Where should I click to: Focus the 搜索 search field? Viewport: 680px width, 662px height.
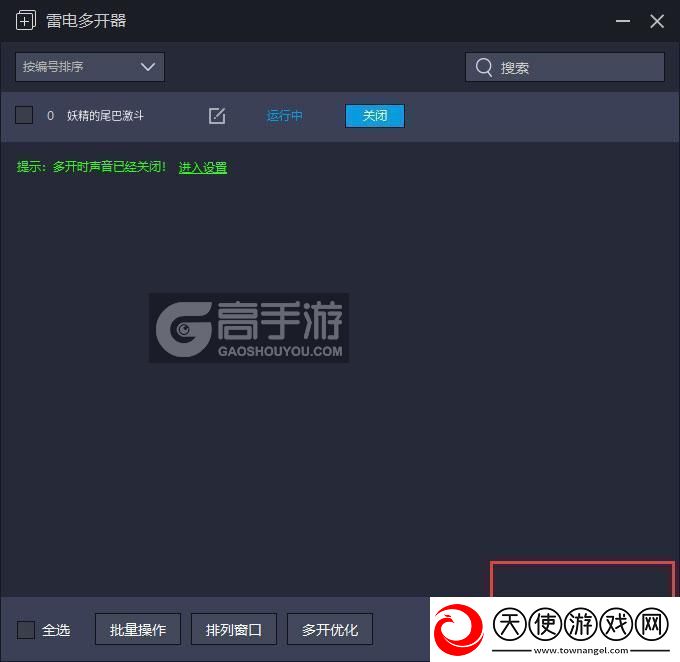point(565,67)
